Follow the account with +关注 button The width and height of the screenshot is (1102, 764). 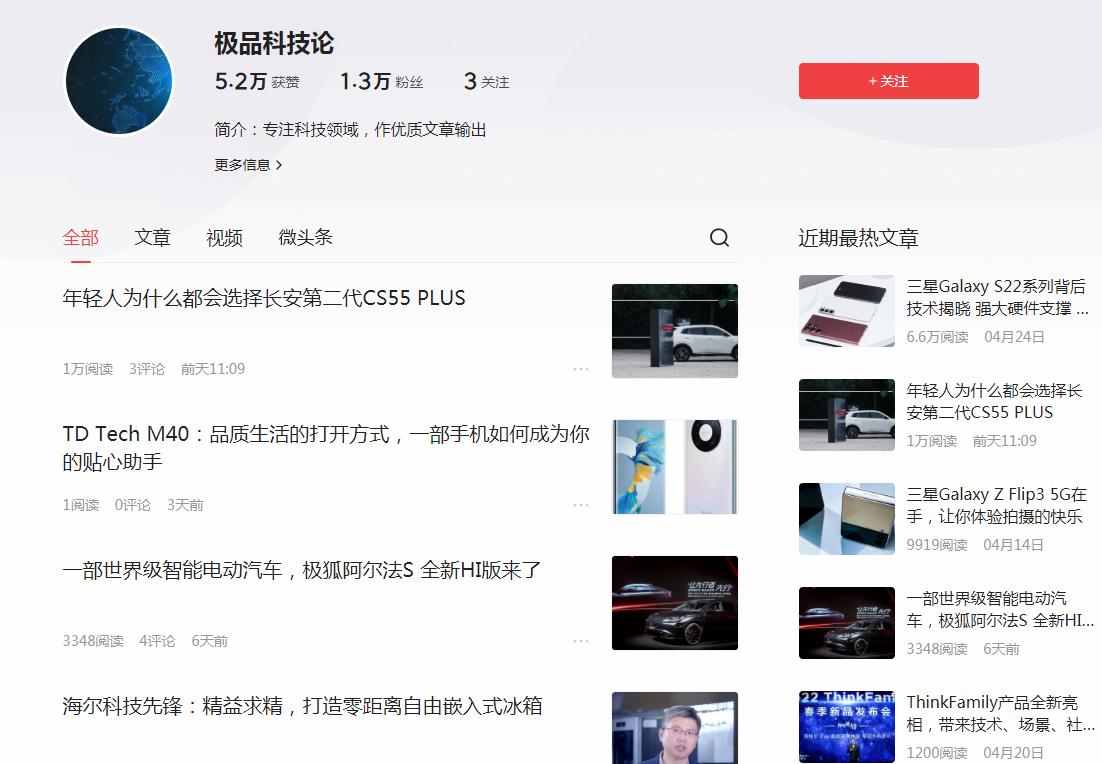pyautogui.click(x=888, y=81)
